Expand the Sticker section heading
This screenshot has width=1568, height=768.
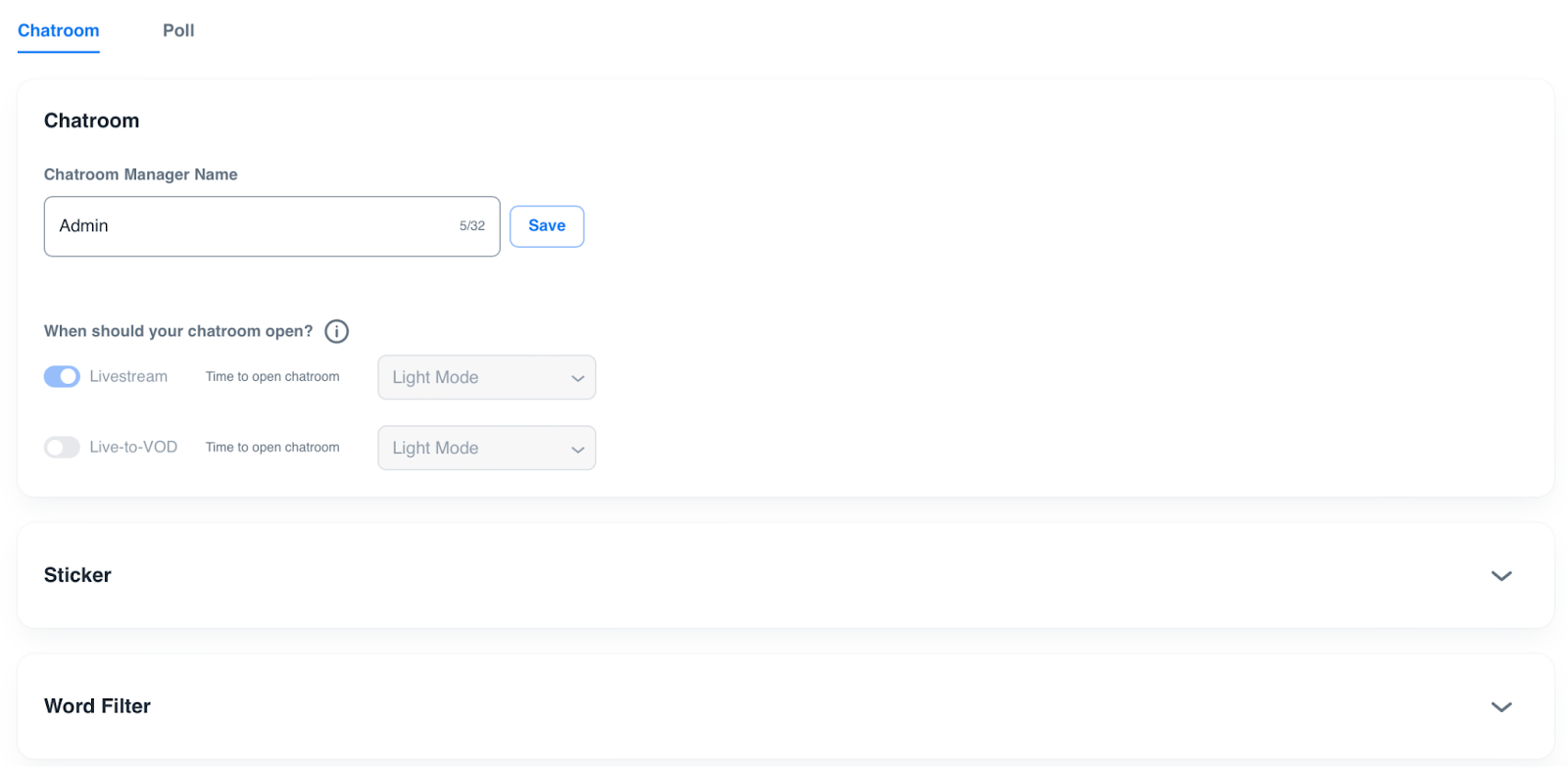click(x=77, y=576)
